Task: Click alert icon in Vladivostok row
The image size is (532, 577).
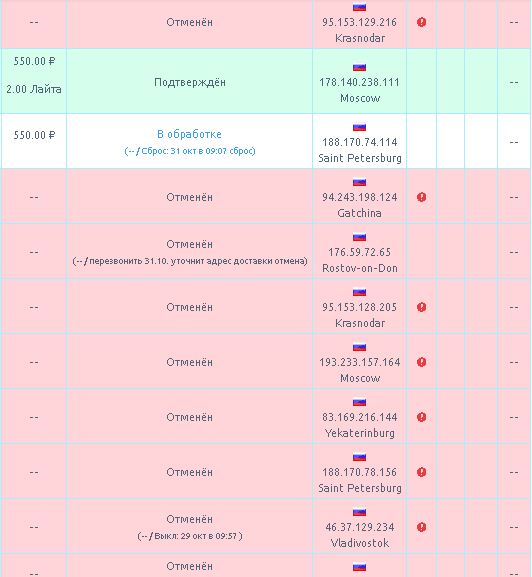Action: pyautogui.click(x=421, y=527)
